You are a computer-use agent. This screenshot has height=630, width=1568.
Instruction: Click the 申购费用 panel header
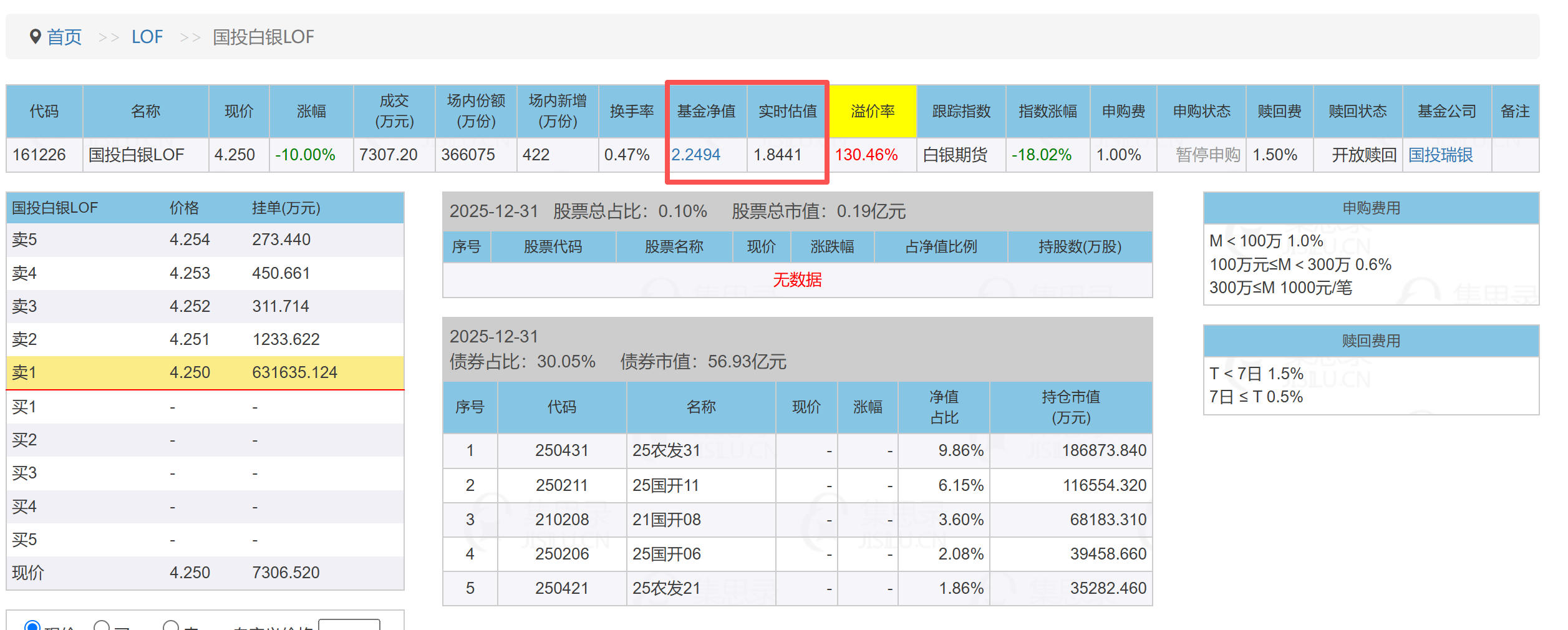(x=1371, y=208)
